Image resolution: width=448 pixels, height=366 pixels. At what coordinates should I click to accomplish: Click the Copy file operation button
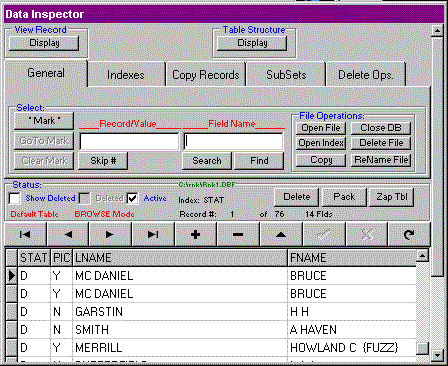pyautogui.click(x=321, y=160)
